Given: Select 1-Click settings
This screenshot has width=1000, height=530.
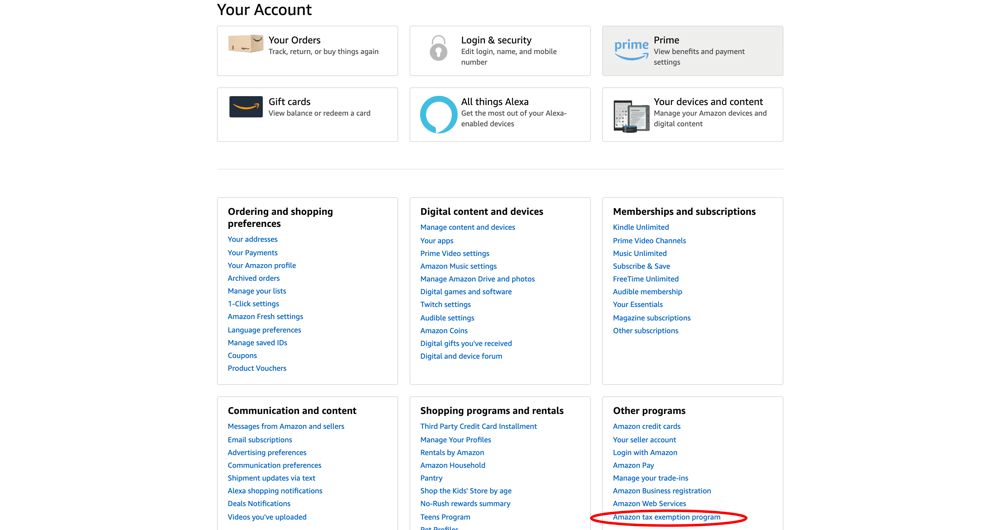Looking at the screenshot, I should point(253,304).
